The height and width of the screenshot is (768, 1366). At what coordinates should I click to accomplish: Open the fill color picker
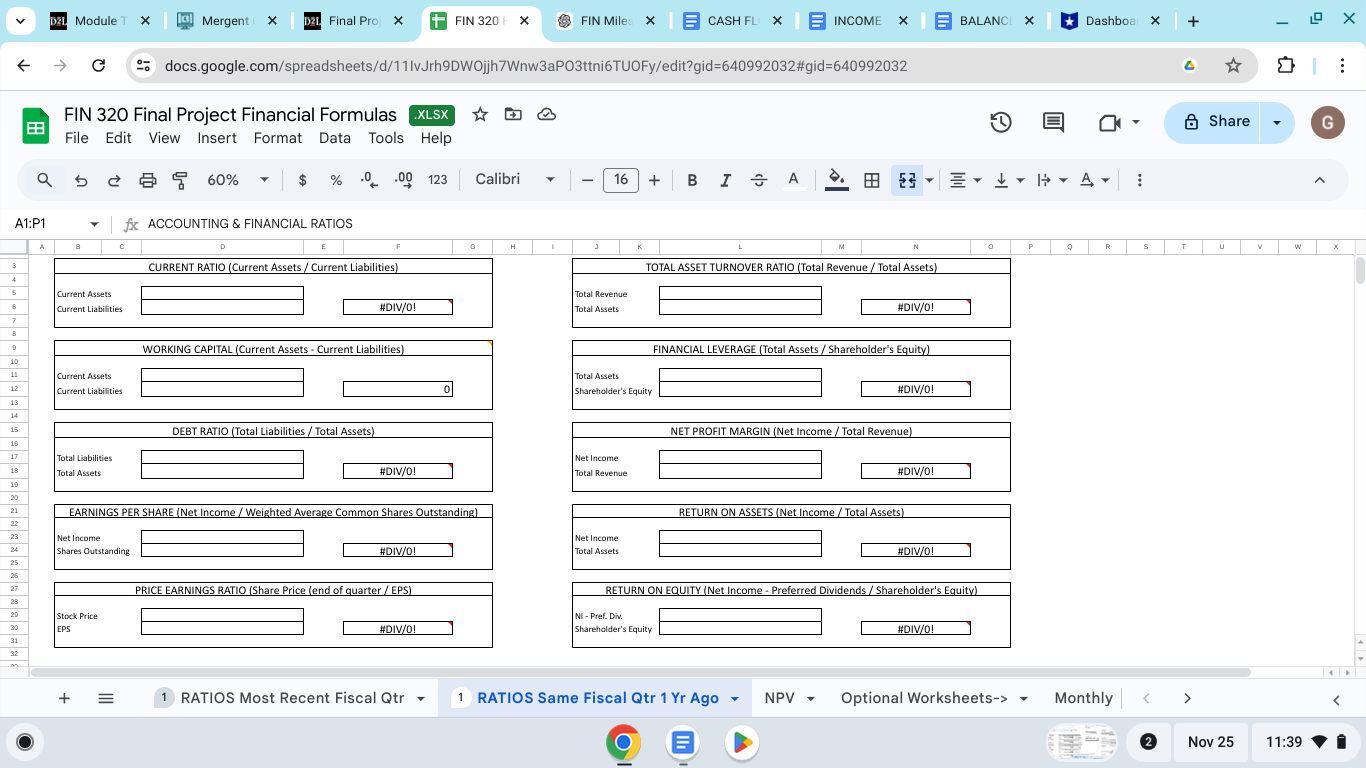pyautogui.click(x=837, y=180)
